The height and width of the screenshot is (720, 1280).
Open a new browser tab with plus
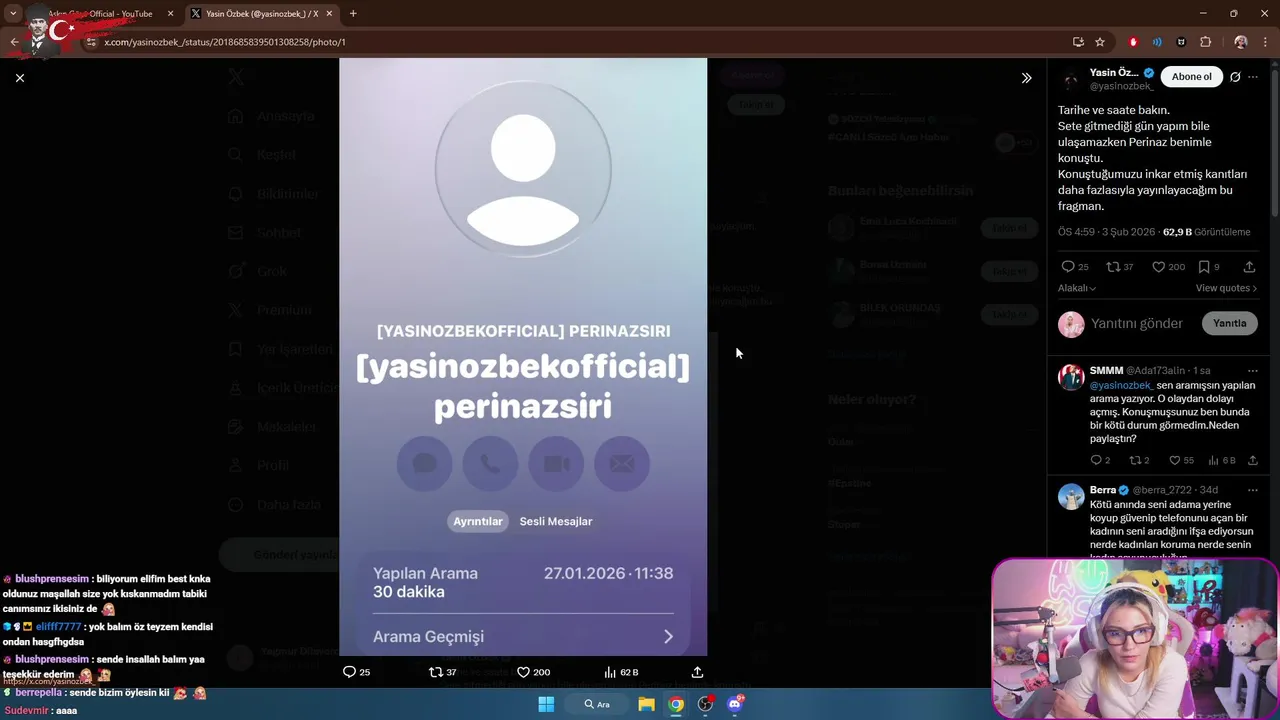(353, 14)
